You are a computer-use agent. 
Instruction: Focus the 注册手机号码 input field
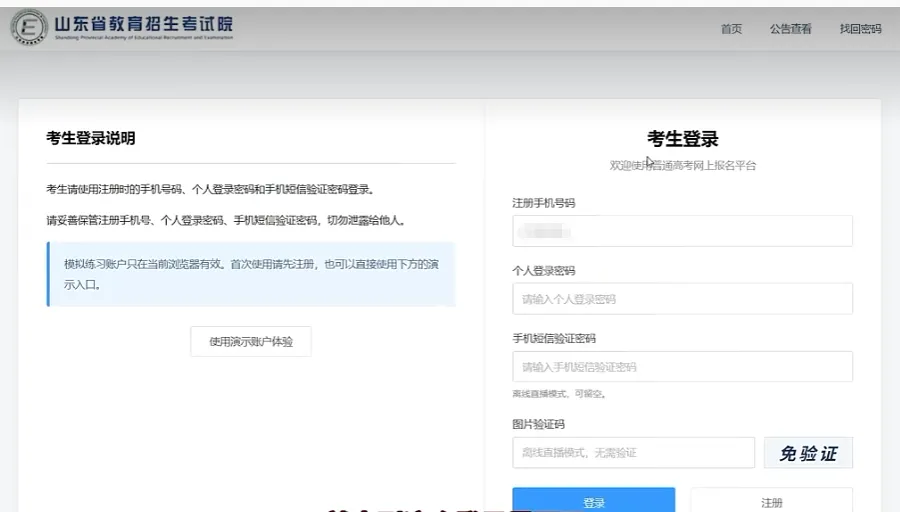coord(682,231)
